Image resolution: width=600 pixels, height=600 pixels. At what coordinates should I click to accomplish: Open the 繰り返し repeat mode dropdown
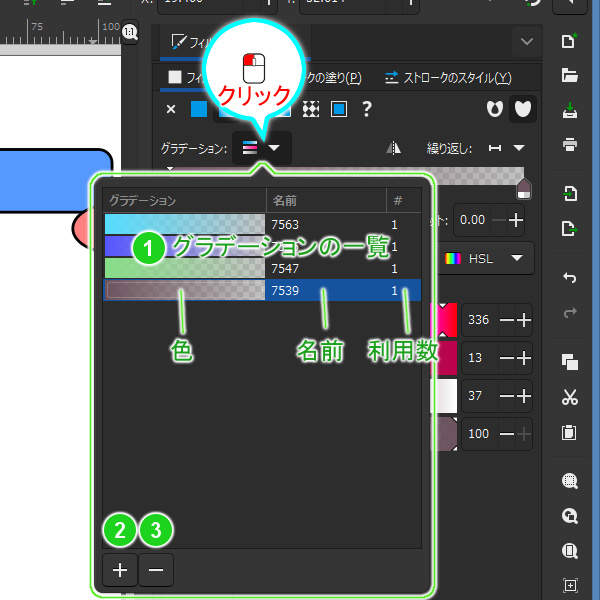coord(507,148)
